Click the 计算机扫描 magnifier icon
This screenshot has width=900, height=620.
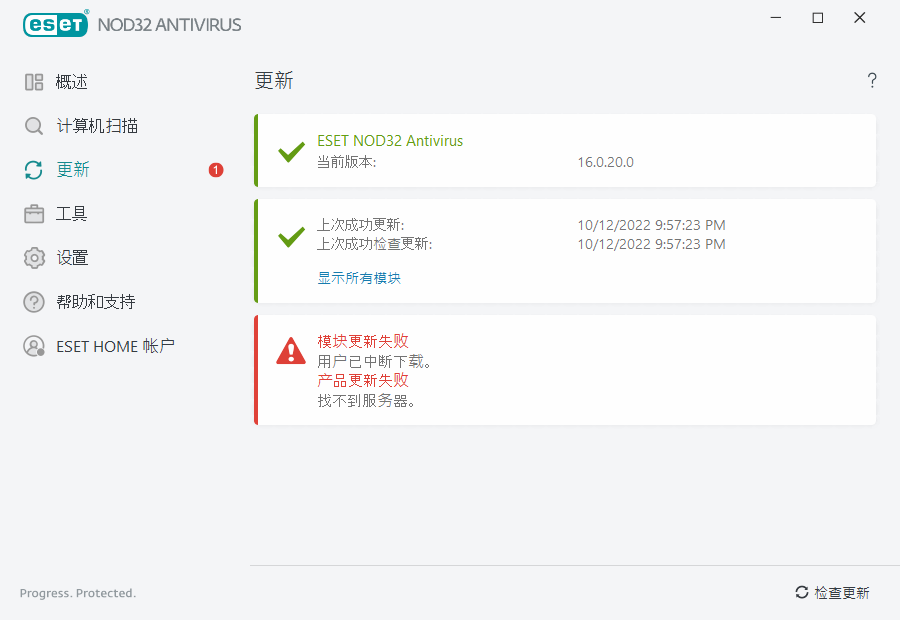coord(34,126)
